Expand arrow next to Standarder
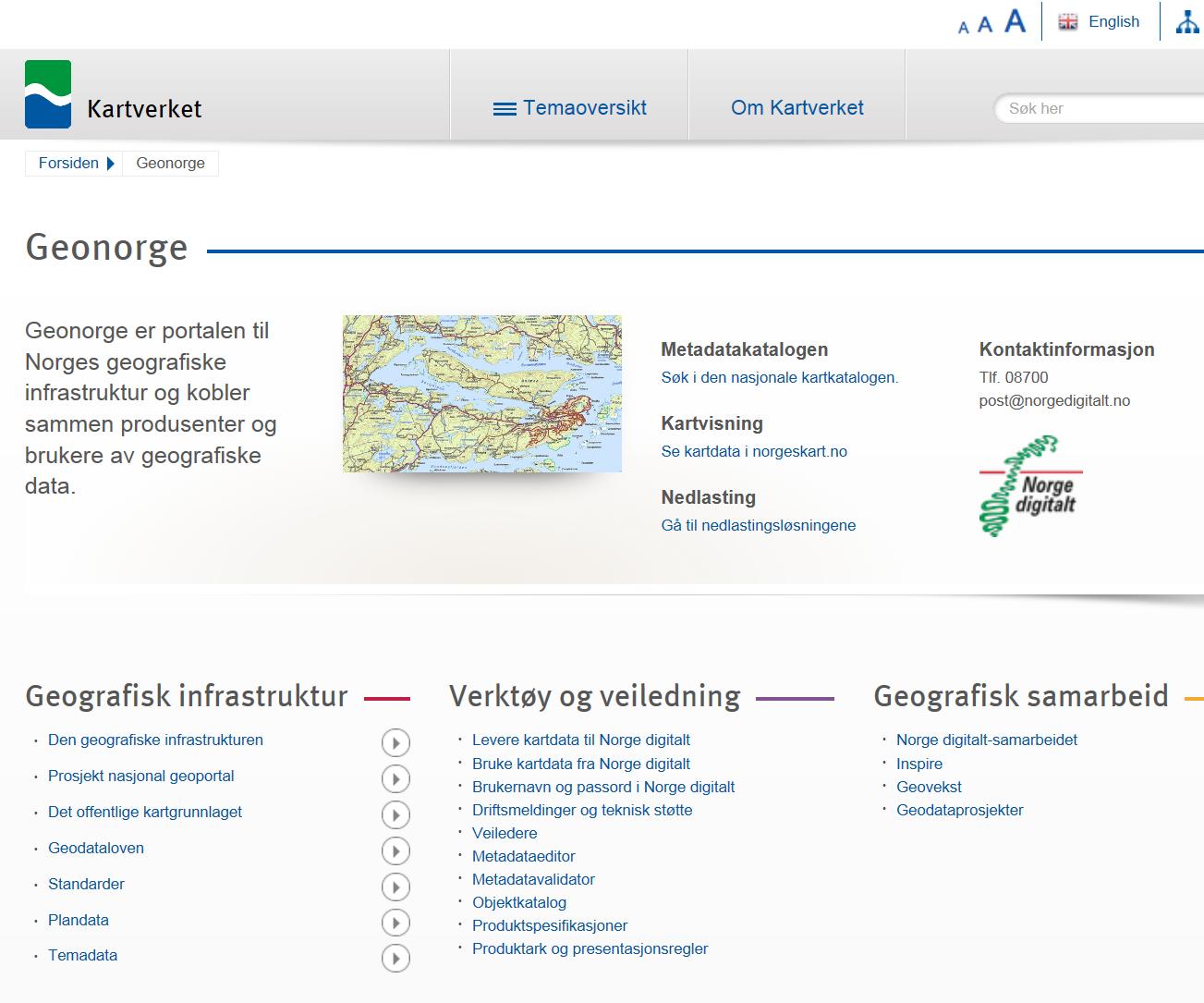The height and width of the screenshot is (1003, 1204). 395,887
